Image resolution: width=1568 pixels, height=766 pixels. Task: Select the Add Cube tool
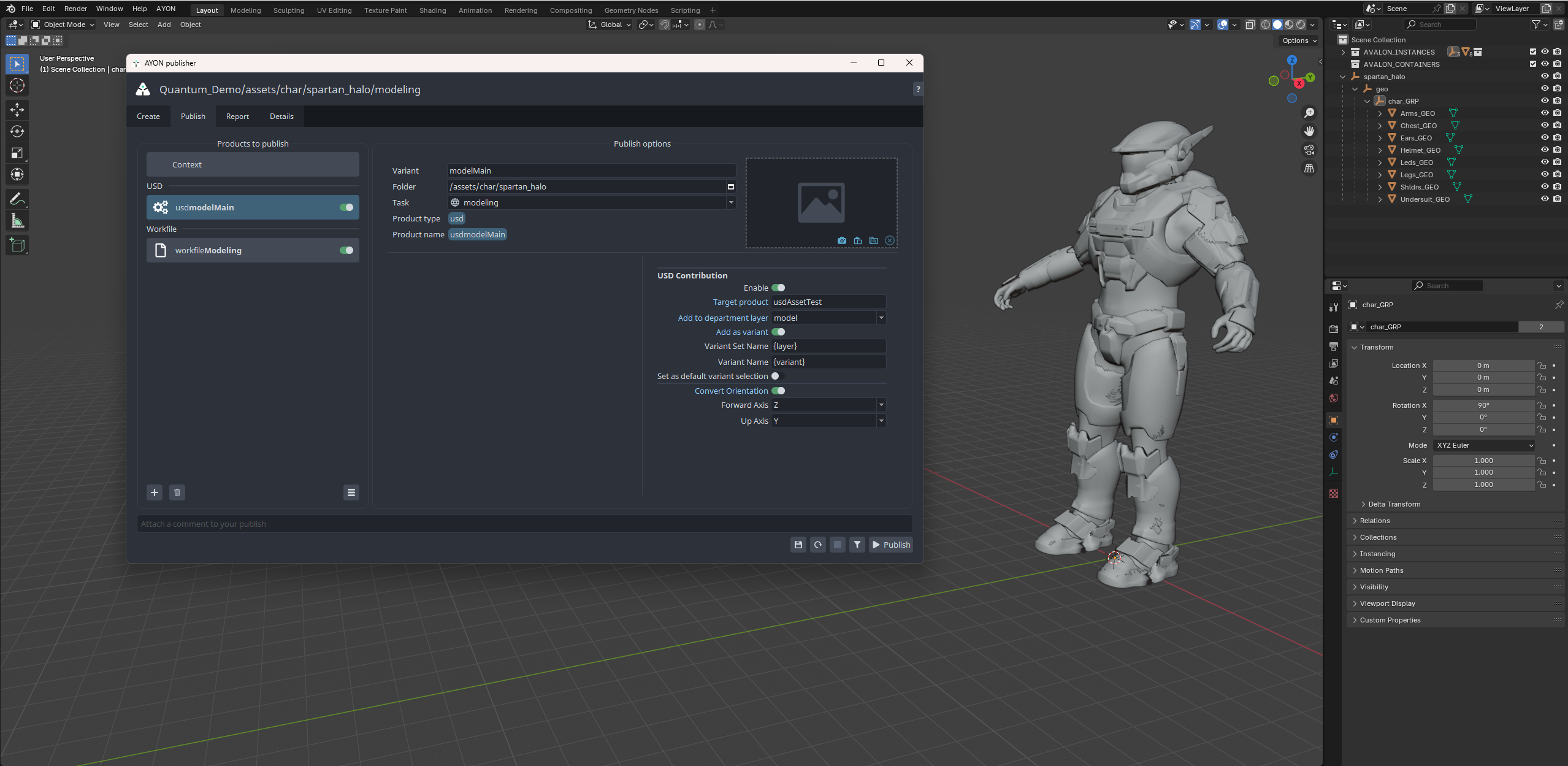pyautogui.click(x=17, y=245)
